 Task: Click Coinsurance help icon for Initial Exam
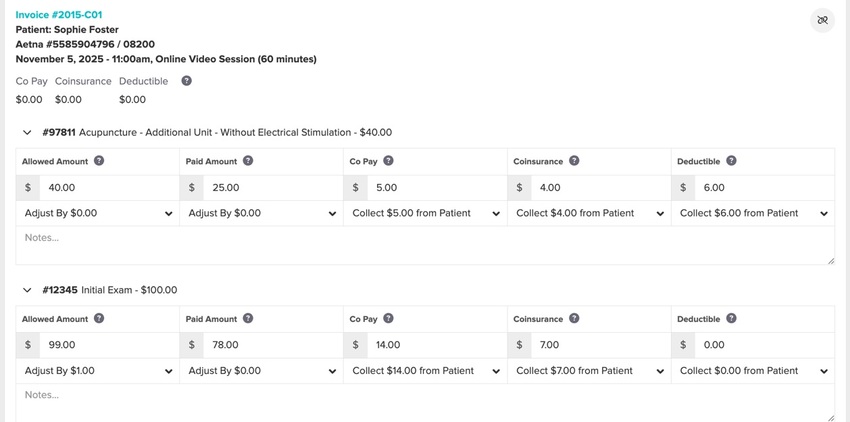click(x=574, y=318)
